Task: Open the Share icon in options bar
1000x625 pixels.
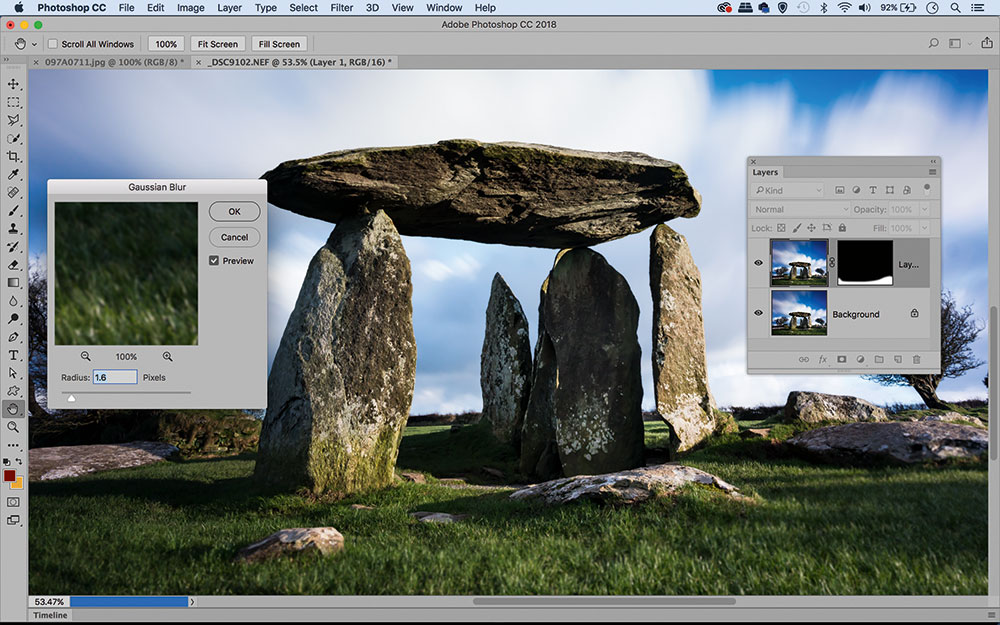Action: click(987, 43)
